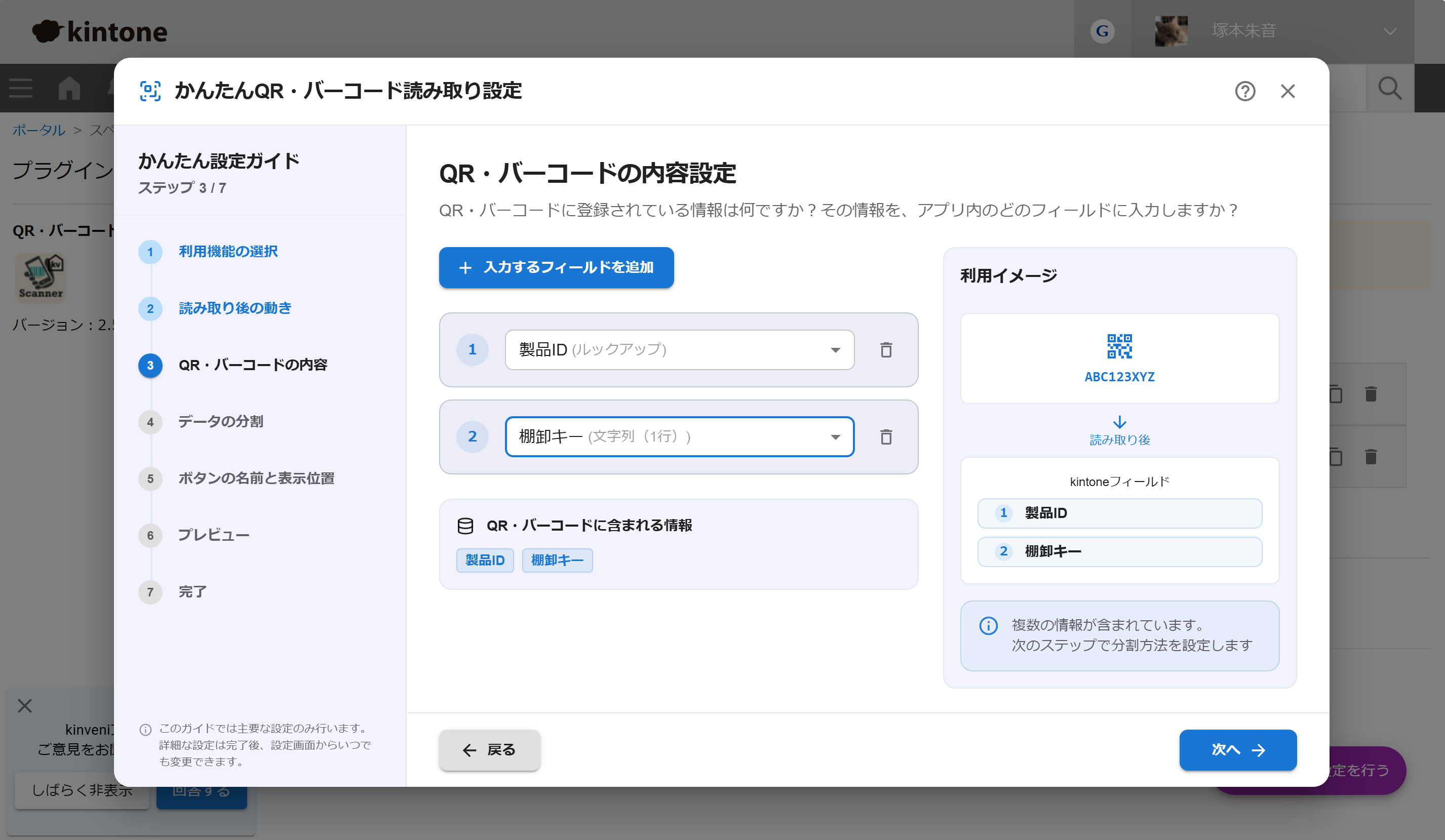Viewport: 1445px width, 840px height.
Task: Click 入力するフィールドを追加 button
Action: [x=556, y=268]
